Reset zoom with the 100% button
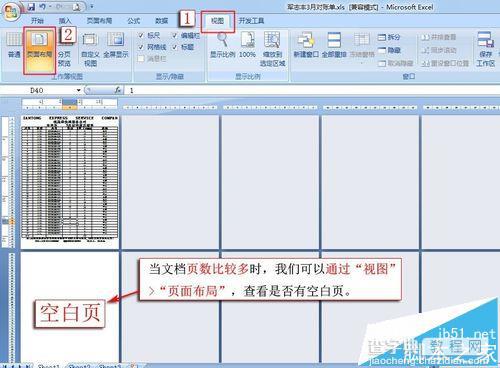This screenshot has width=500, height=368. (x=247, y=46)
